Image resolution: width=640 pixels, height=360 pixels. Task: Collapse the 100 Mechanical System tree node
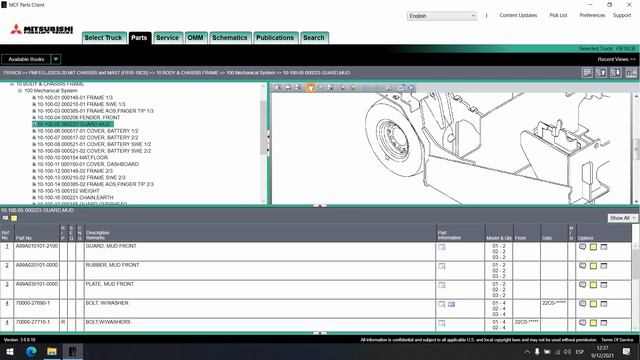(x=20, y=91)
